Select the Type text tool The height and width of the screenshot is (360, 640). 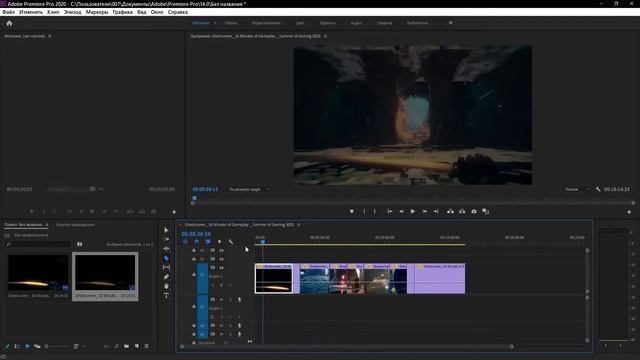[x=166, y=296]
